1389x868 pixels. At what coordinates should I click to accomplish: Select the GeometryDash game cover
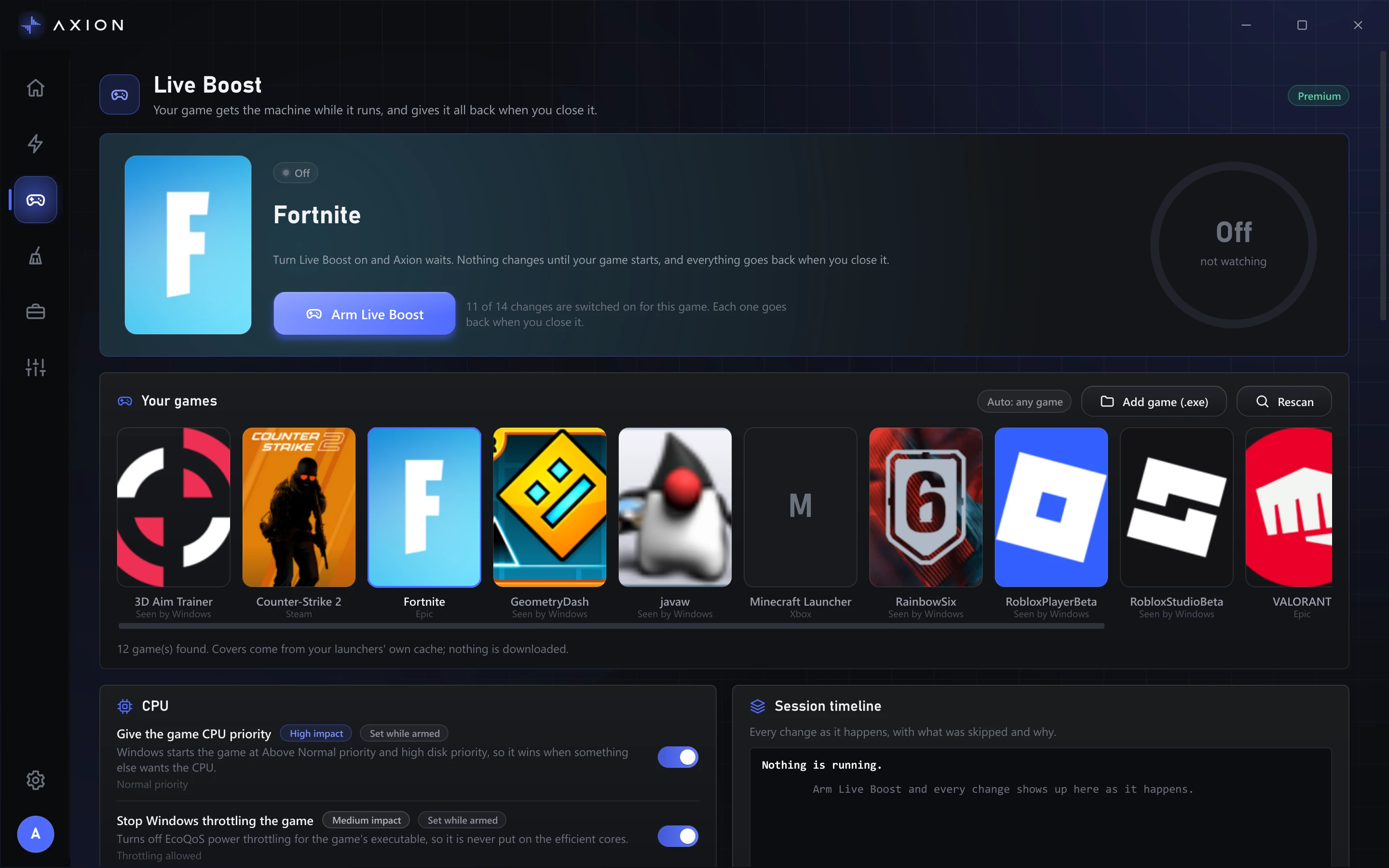pos(550,507)
